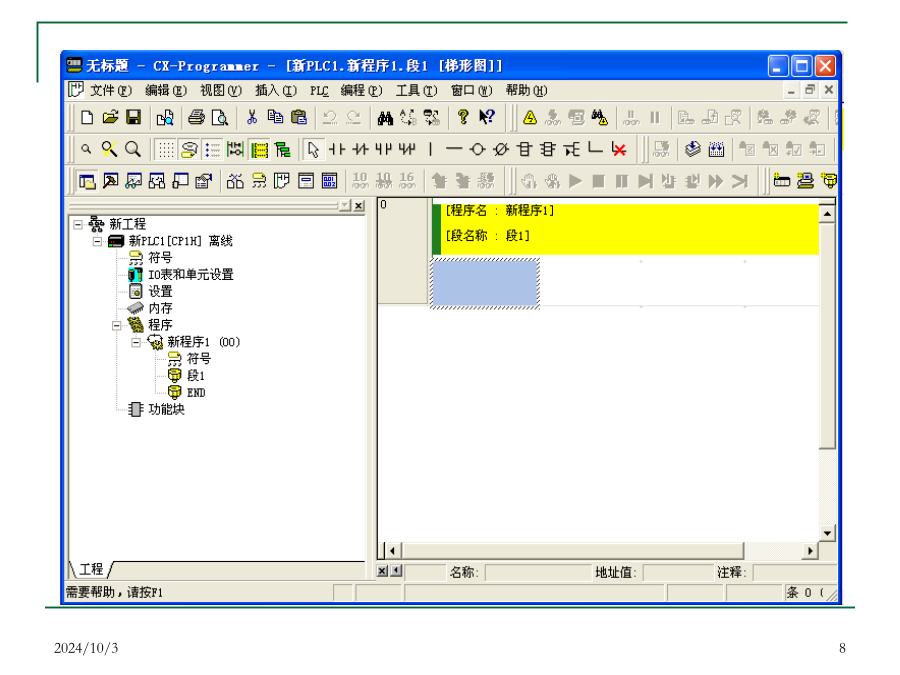Insert a new output coil
Screen dimensions: 900x675
(x=477, y=150)
